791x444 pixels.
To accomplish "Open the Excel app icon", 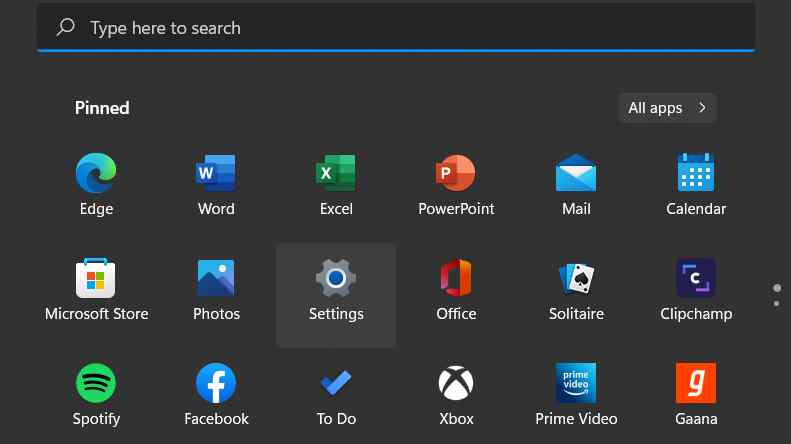I will pos(336,173).
